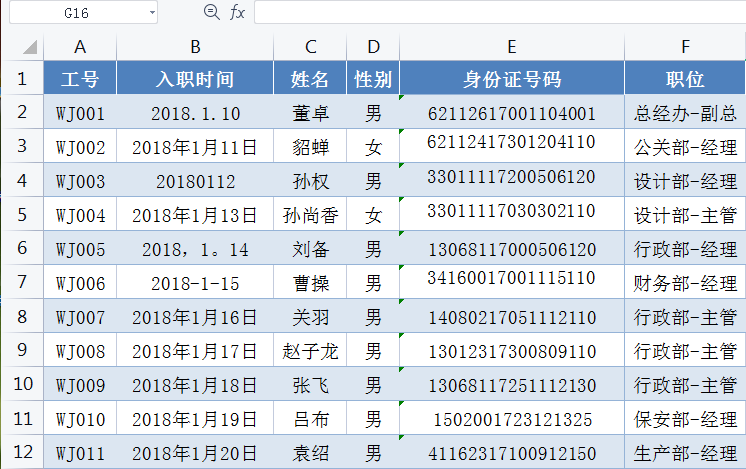Select date cell 20180112
This screenshot has width=746, height=469.
coord(195,180)
